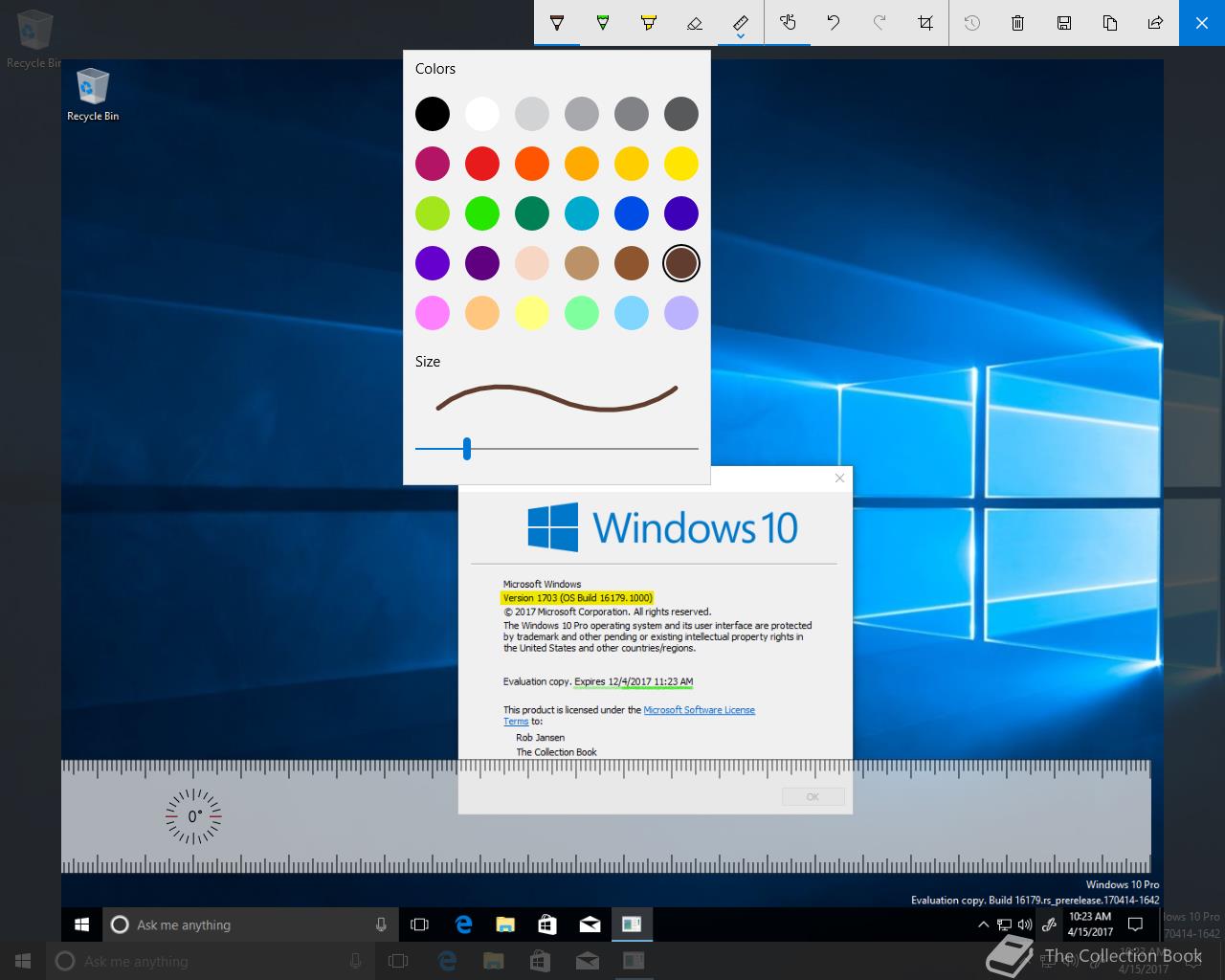Pick the pastel mint green swatch
Viewport: 1225px width, 980px height.
(582, 313)
